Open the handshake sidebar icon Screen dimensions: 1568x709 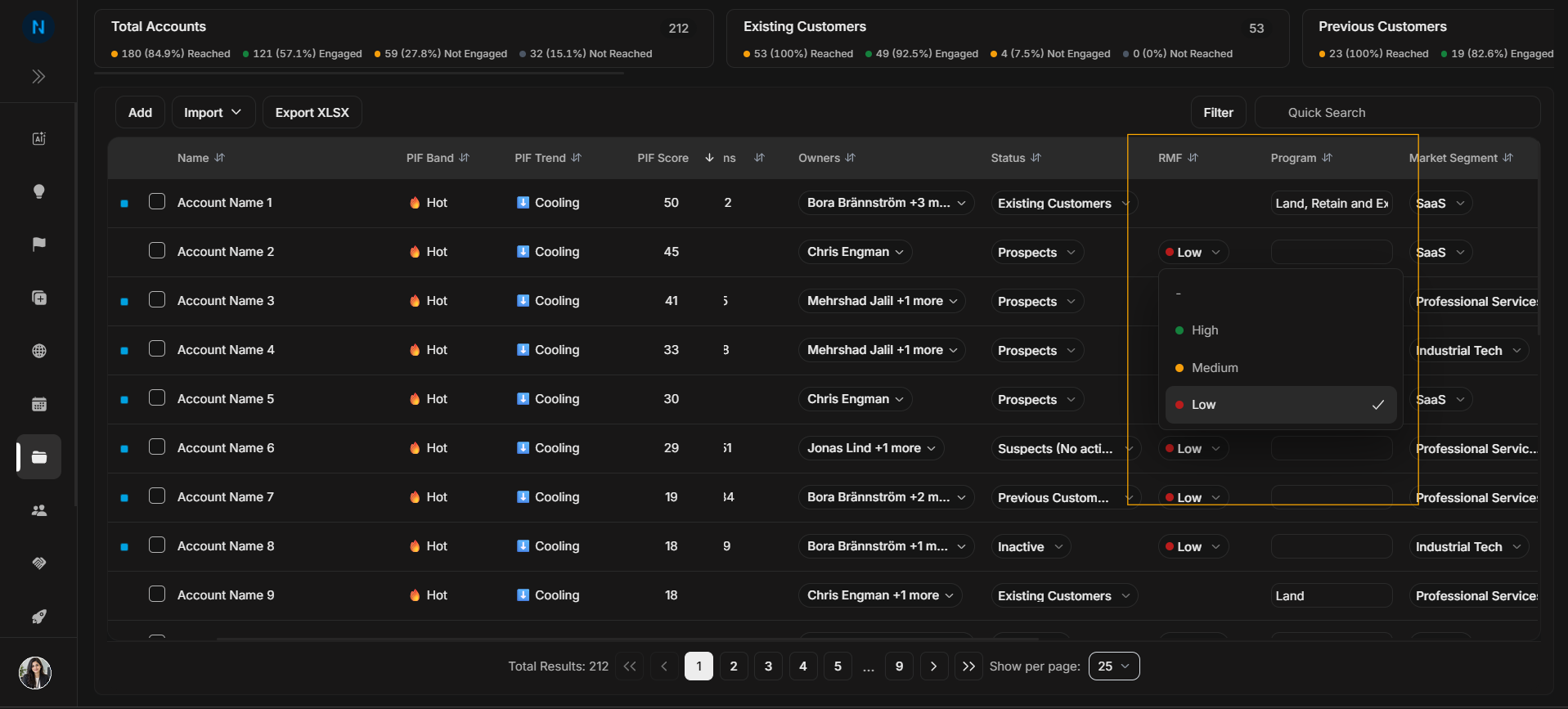click(x=38, y=563)
